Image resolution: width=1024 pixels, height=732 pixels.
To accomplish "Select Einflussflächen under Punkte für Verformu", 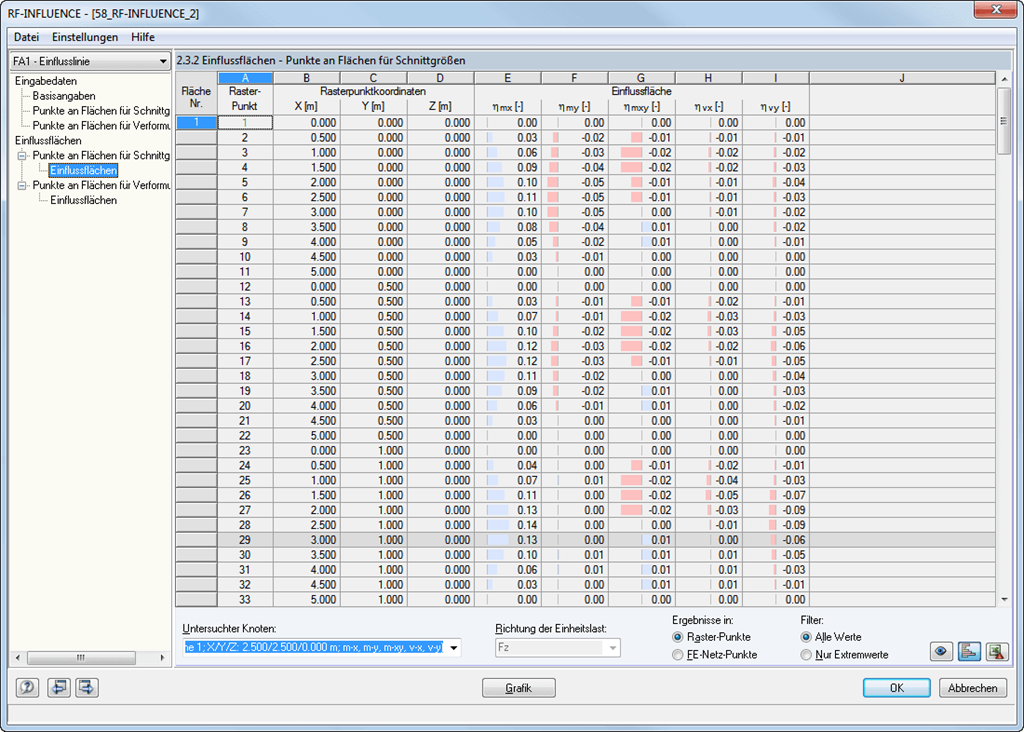I will [83, 200].
